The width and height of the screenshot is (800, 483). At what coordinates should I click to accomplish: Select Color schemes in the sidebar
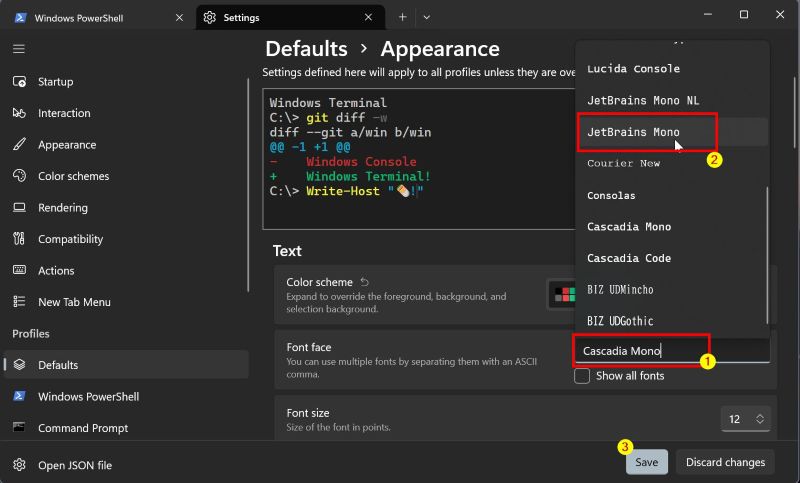73,176
